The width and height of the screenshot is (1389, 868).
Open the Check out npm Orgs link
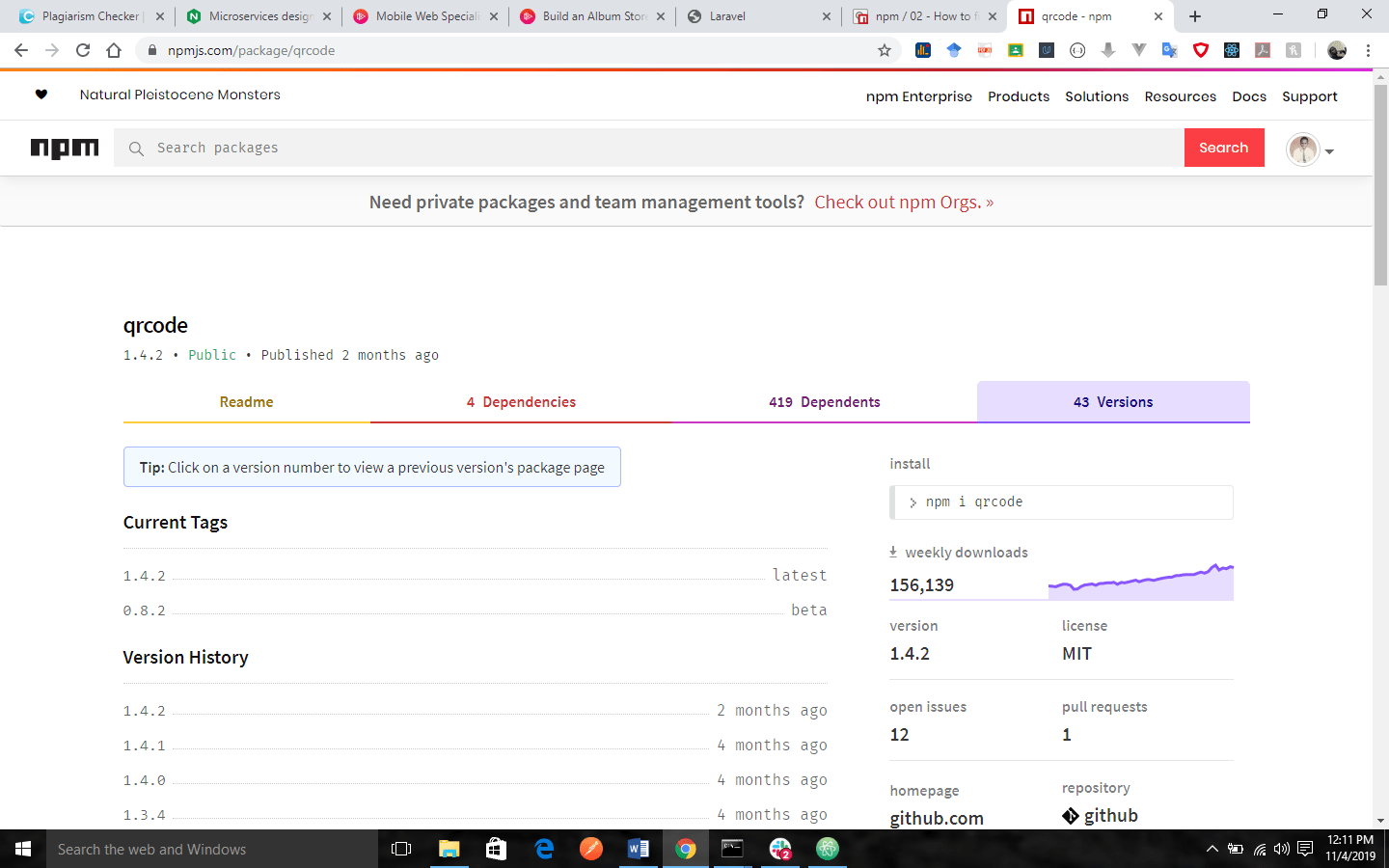[x=903, y=202]
